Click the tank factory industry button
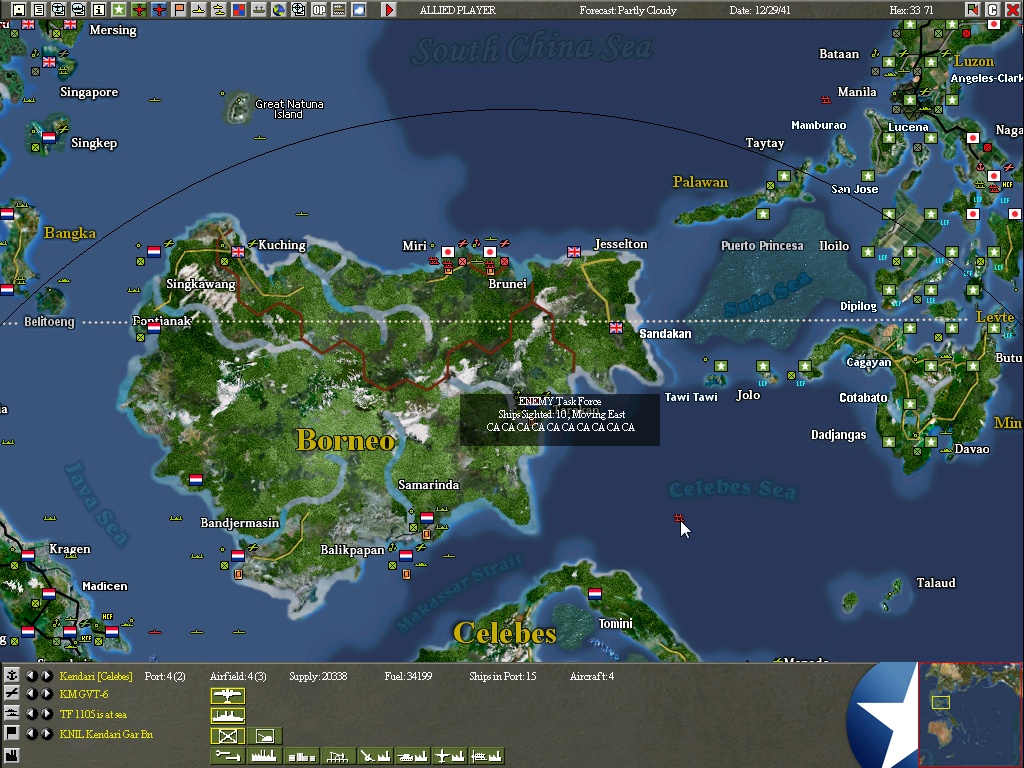Viewport: 1024px width, 768px height. coord(411,756)
